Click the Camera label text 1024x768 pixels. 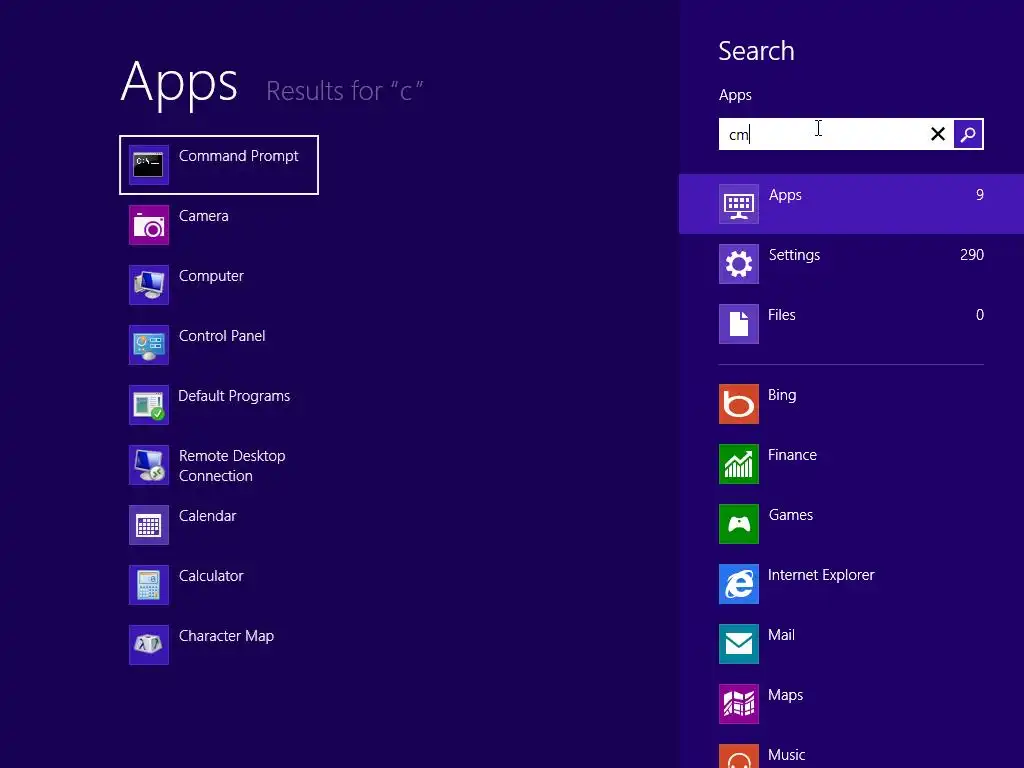click(x=204, y=216)
